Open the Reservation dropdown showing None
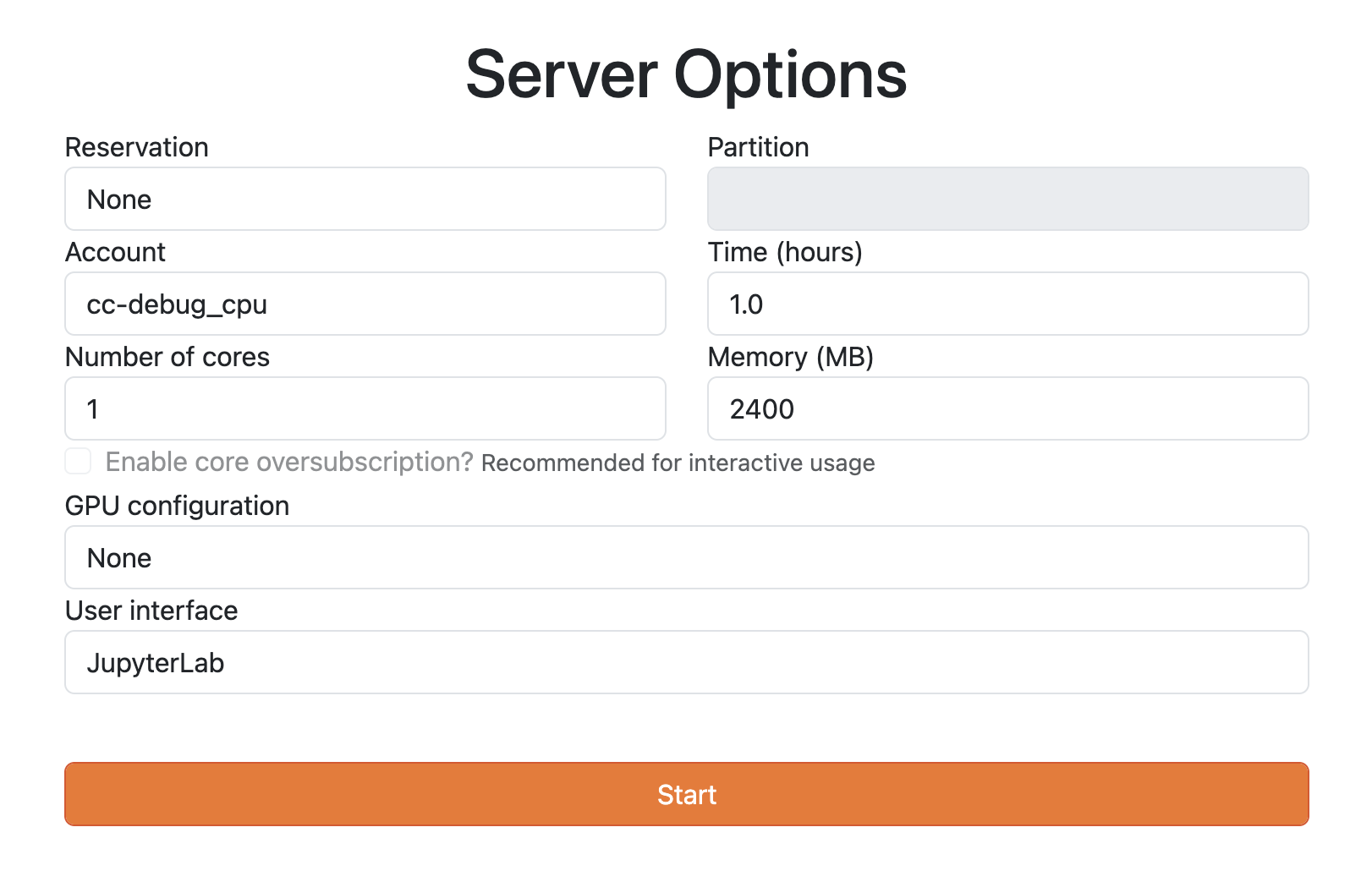The width and height of the screenshot is (1372, 871). (365, 199)
